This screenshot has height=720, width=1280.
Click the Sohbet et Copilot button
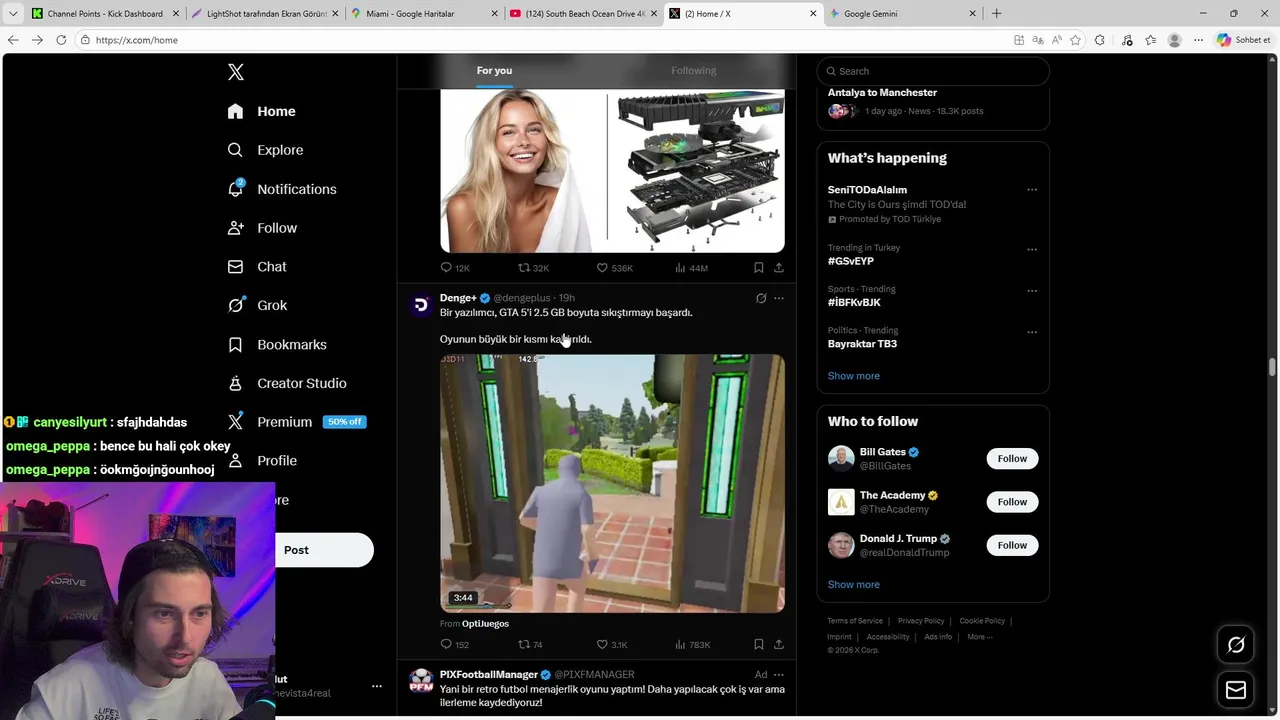pyautogui.click(x=1243, y=40)
